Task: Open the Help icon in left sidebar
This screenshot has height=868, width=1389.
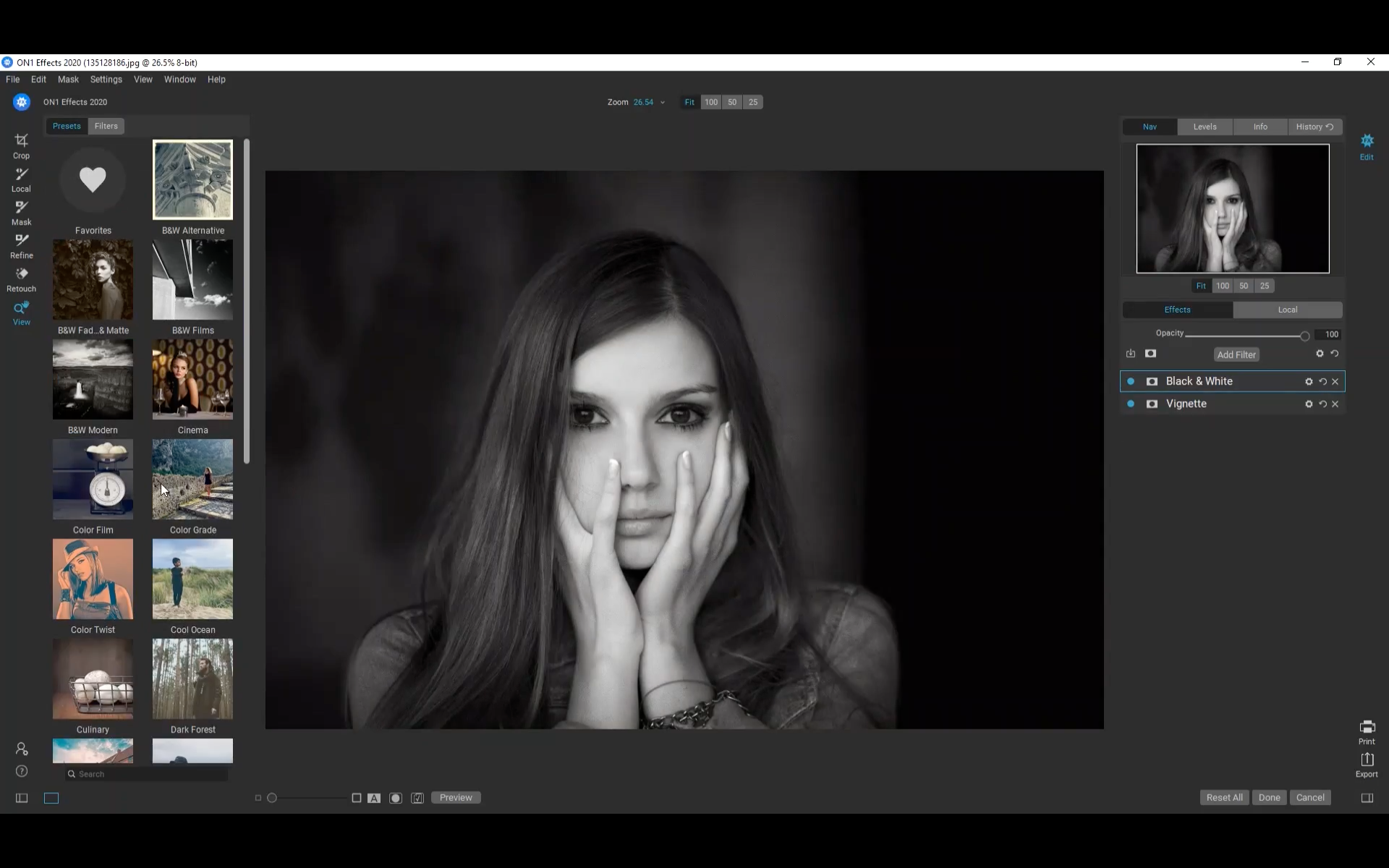Action: point(22,771)
